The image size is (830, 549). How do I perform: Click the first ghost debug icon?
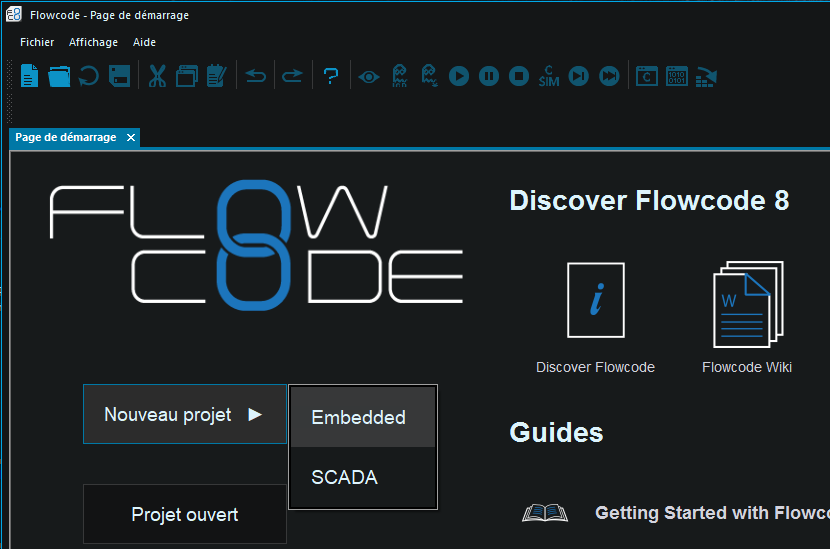point(400,76)
